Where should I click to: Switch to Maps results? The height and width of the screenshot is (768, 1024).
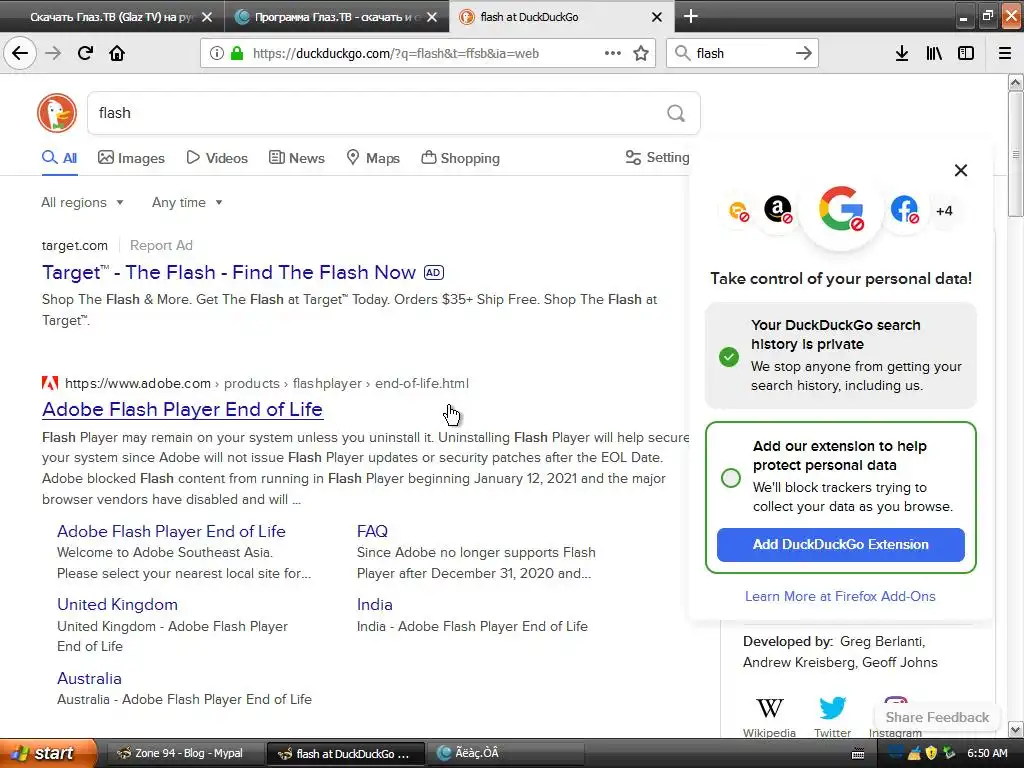(x=373, y=158)
